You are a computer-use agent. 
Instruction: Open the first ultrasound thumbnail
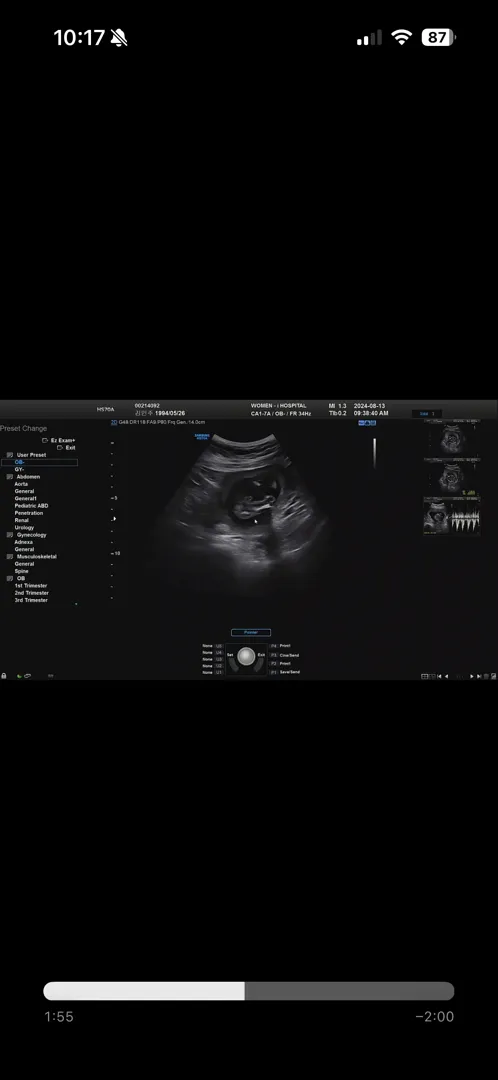click(452, 439)
